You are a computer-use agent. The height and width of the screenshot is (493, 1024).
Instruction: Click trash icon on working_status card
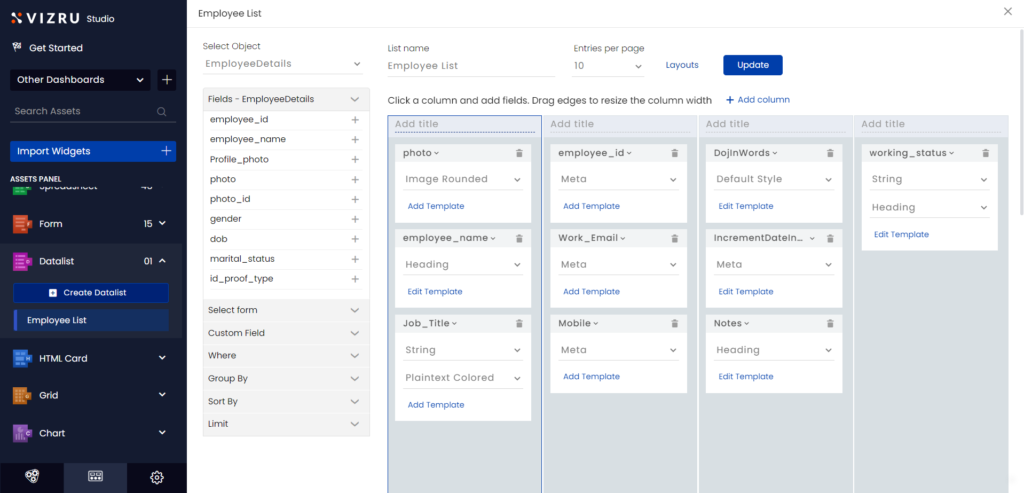[985, 153]
